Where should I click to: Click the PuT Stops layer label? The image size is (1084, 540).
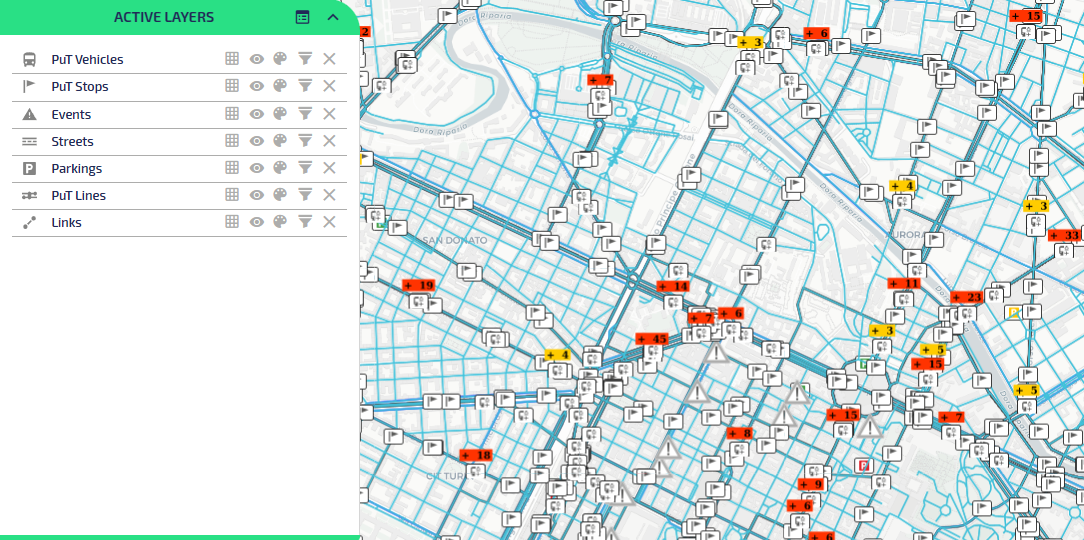point(80,87)
